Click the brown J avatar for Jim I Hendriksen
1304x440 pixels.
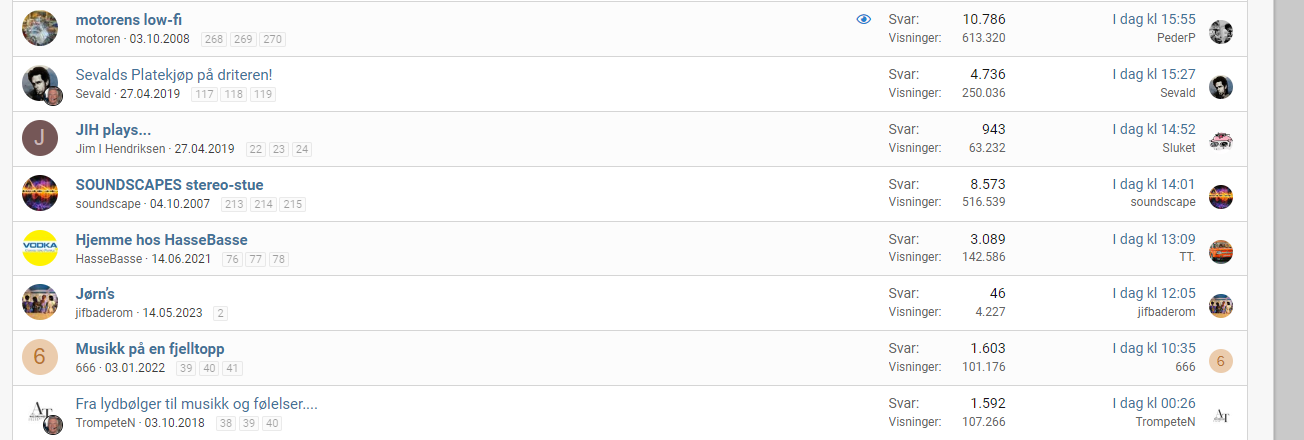pos(39,138)
